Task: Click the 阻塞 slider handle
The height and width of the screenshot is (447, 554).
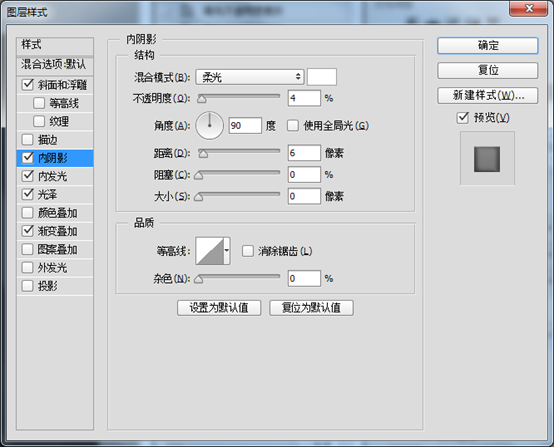Action: pos(199,175)
